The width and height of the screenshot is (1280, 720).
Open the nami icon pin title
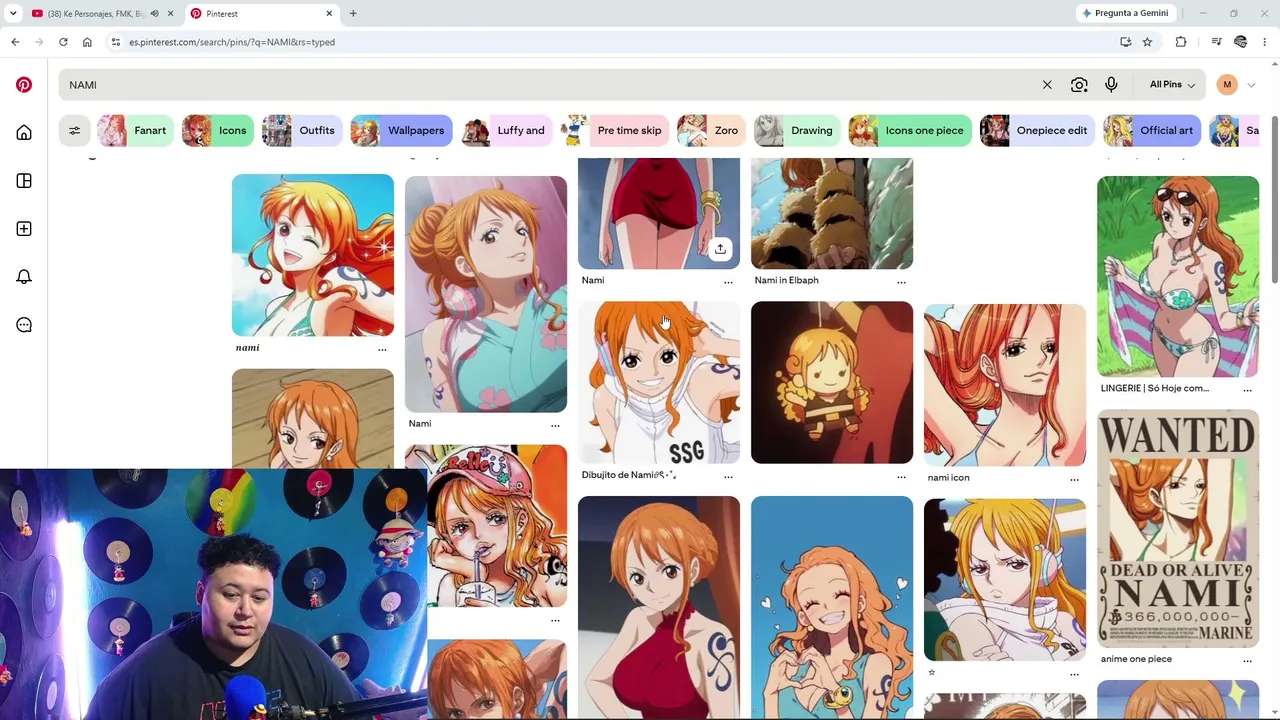[x=948, y=478]
